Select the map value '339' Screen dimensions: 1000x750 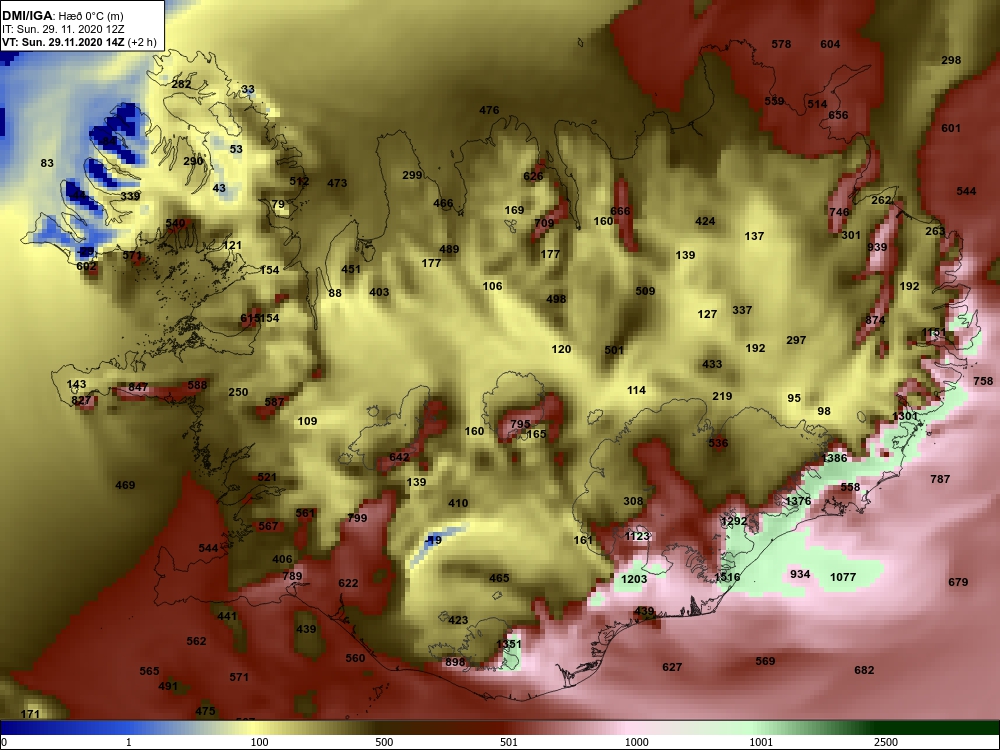130,196
